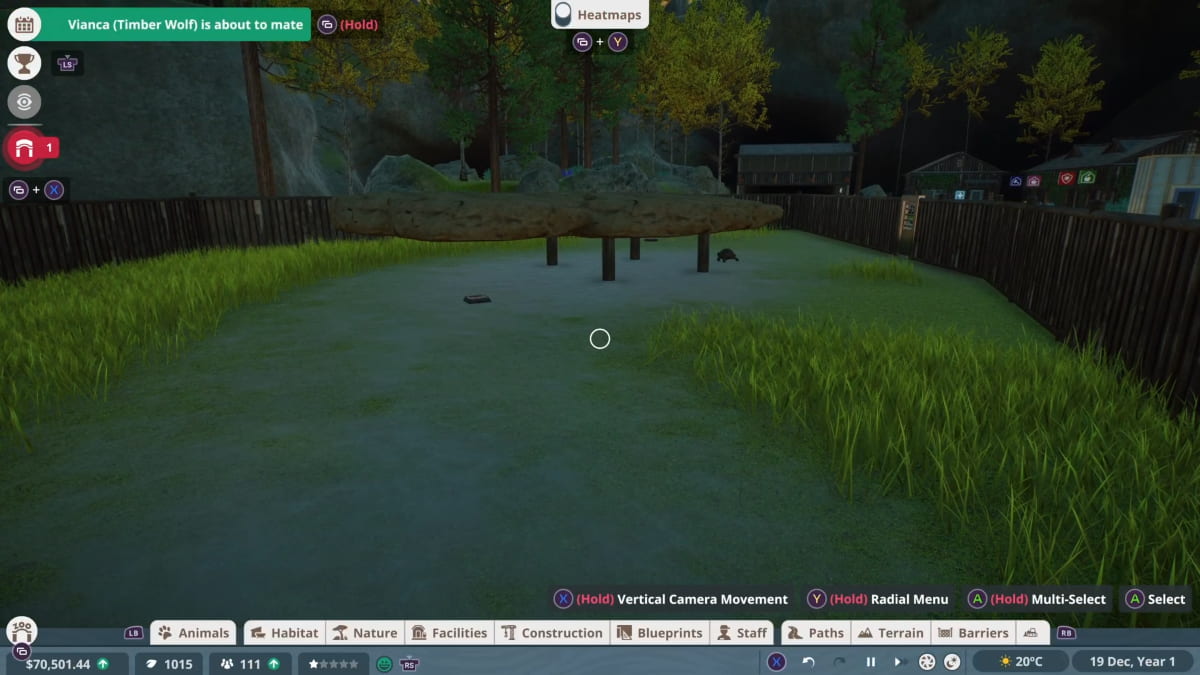Expand the guest happiness smiley indicator
The height and width of the screenshot is (675, 1200).
point(383,662)
